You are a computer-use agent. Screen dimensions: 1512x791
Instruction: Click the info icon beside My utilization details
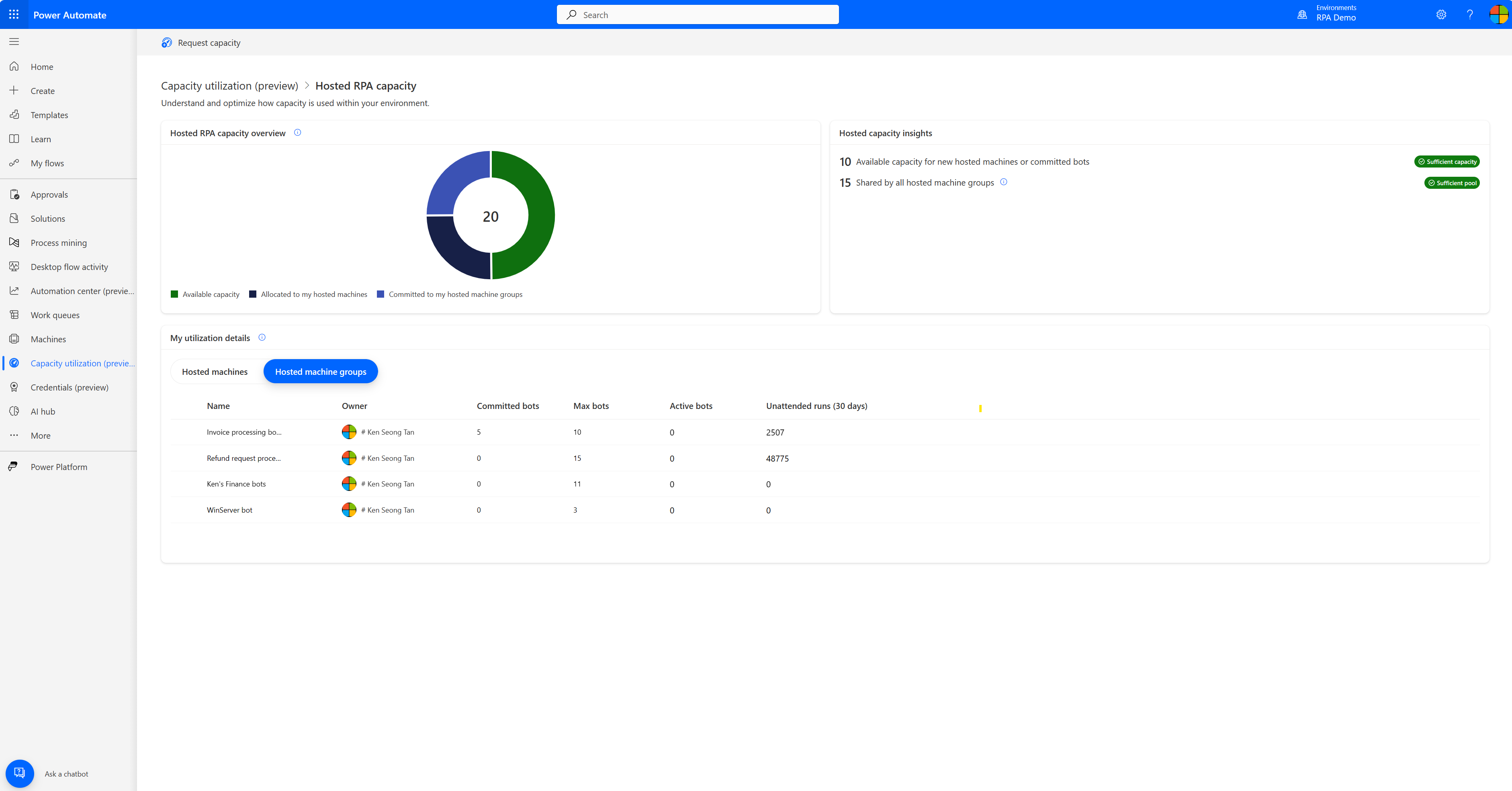[262, 337]
